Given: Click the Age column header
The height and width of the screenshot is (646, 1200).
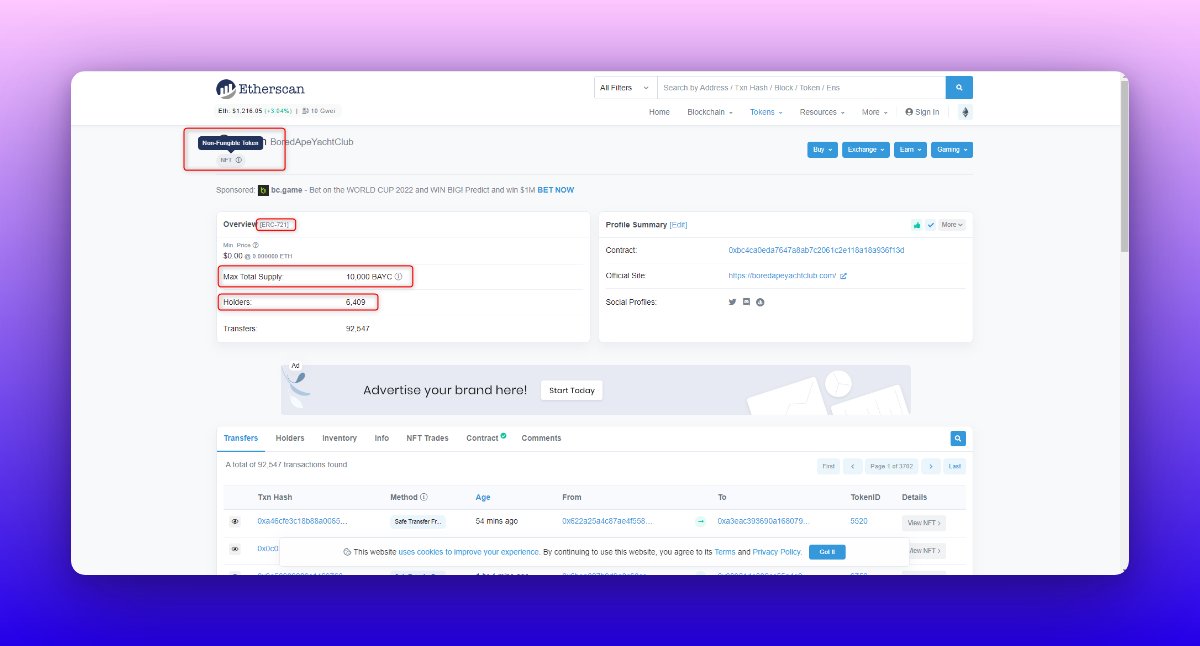Looking at the screenshot, I should [483, 497].
